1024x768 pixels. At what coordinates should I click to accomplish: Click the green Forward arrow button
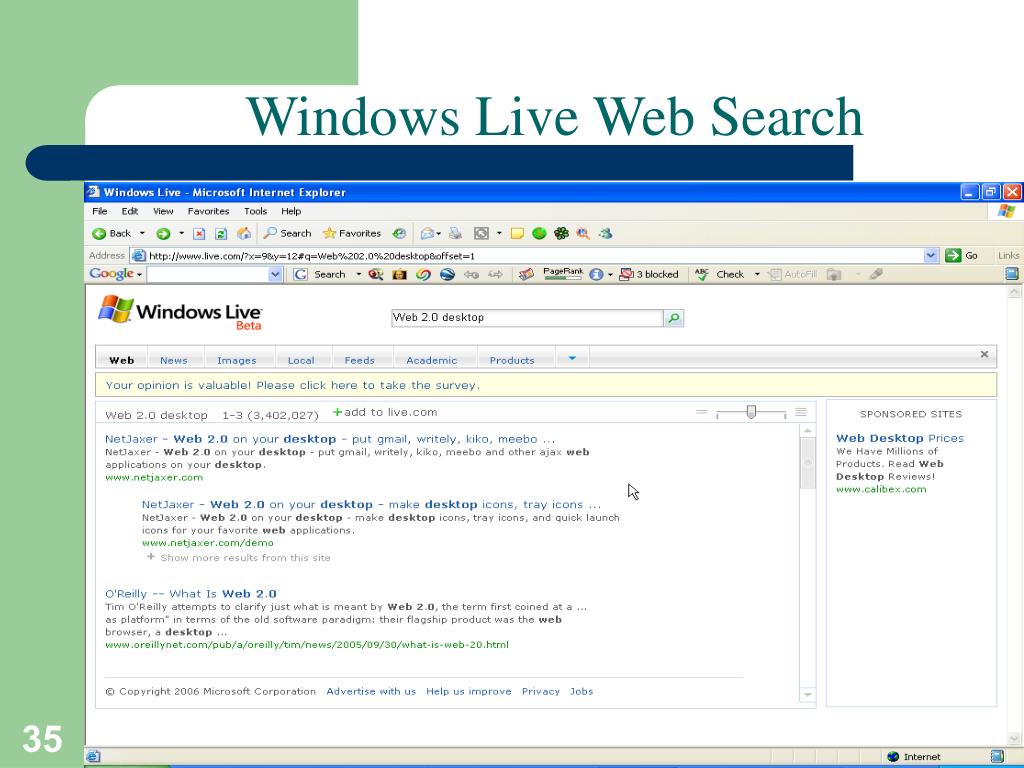coord(163,233)
